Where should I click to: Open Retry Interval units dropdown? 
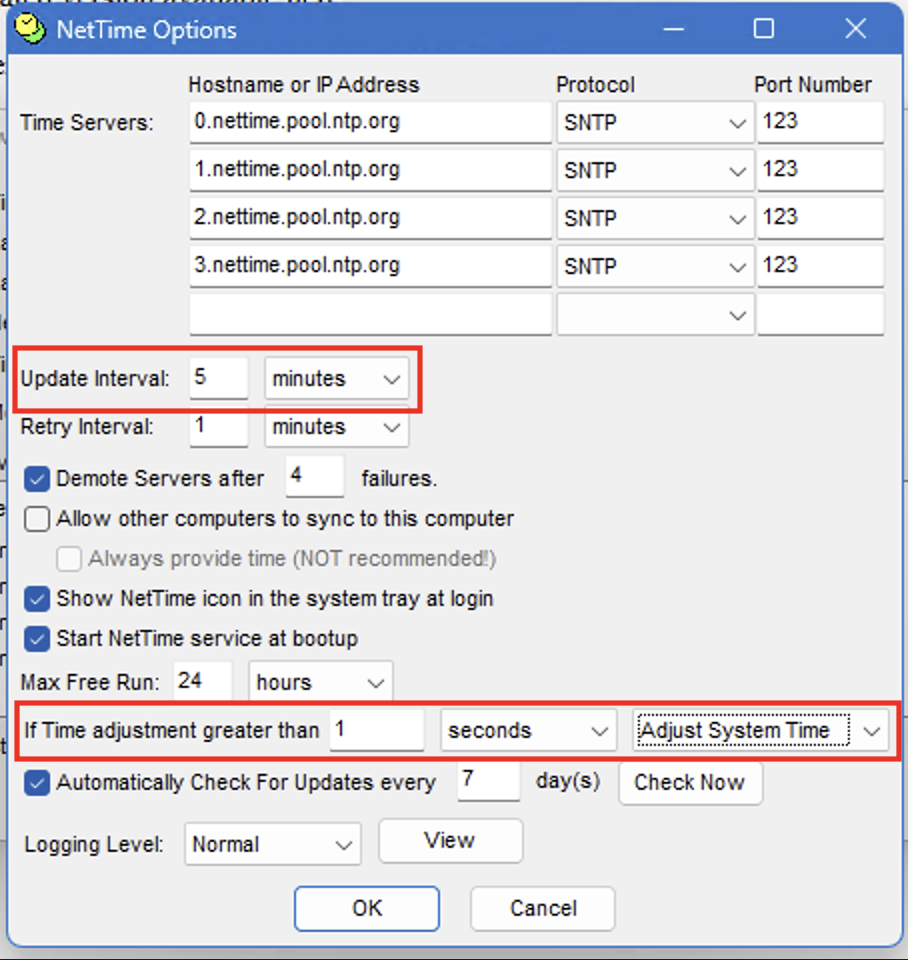point(337,427)
